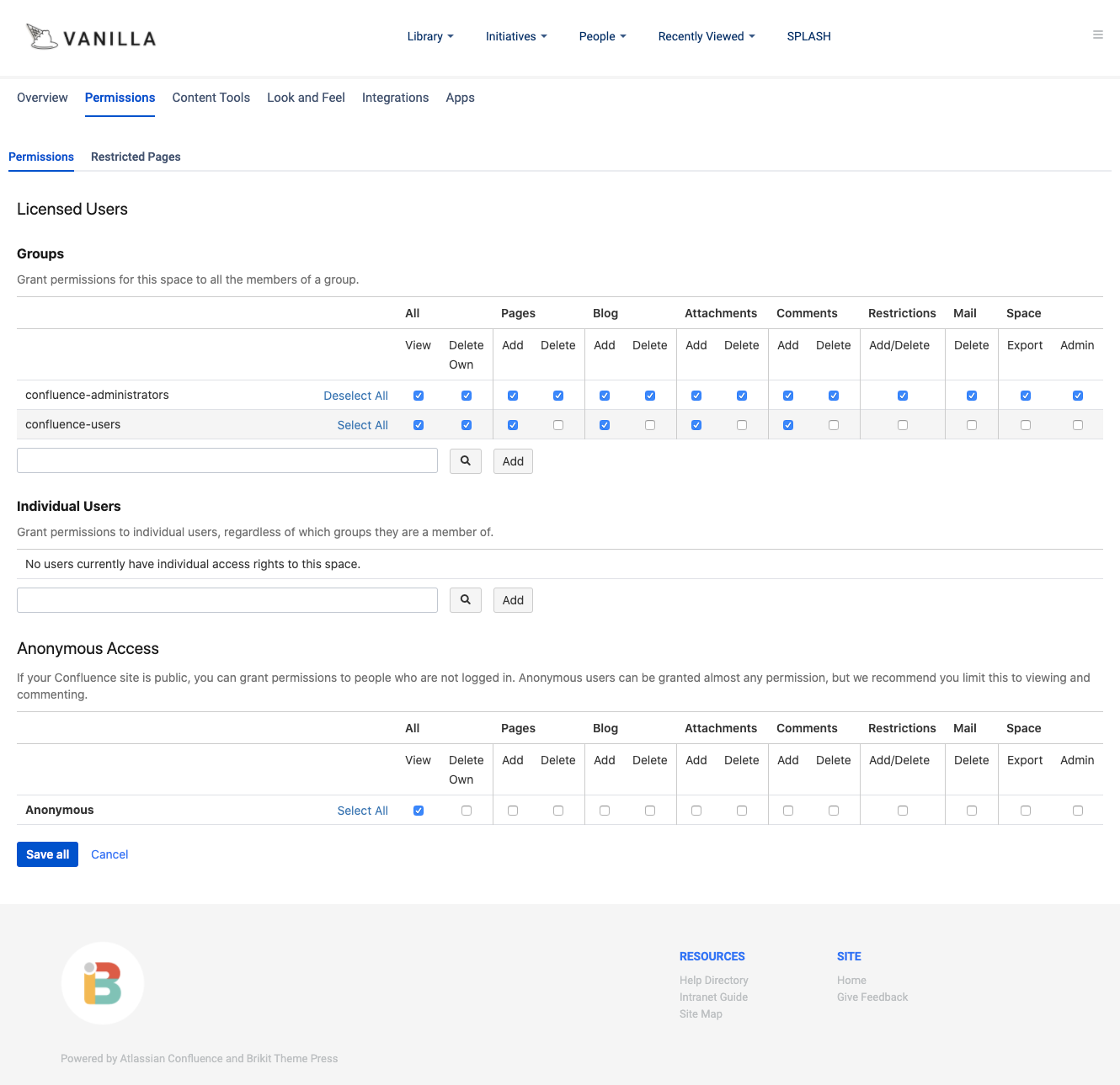
Task: Open Help Directory footer link
Action: tap(714, 981)
